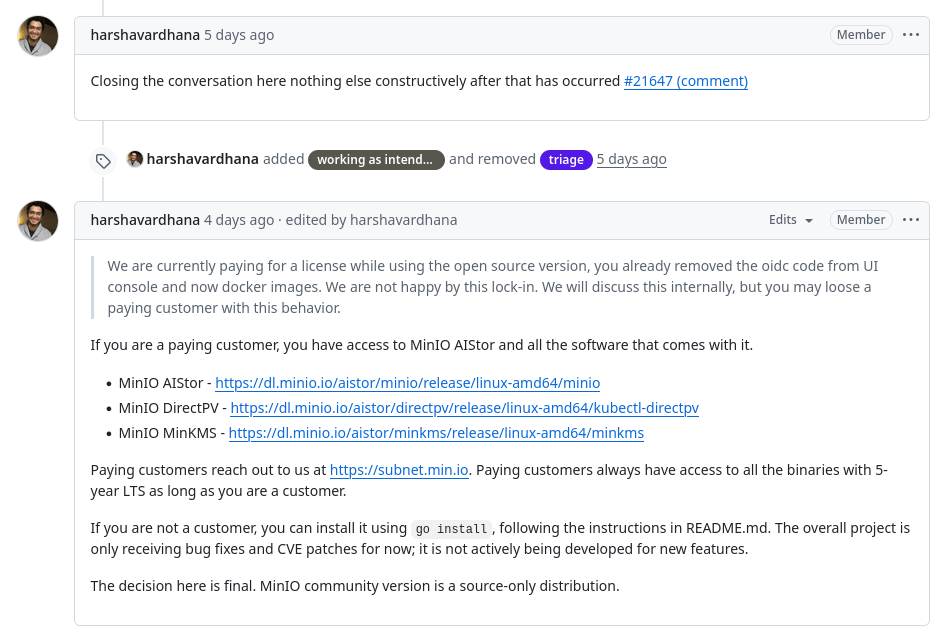Click harshavardhana's avatar beside the first comment
The image size is (947, 634).
tap(38, 36)
